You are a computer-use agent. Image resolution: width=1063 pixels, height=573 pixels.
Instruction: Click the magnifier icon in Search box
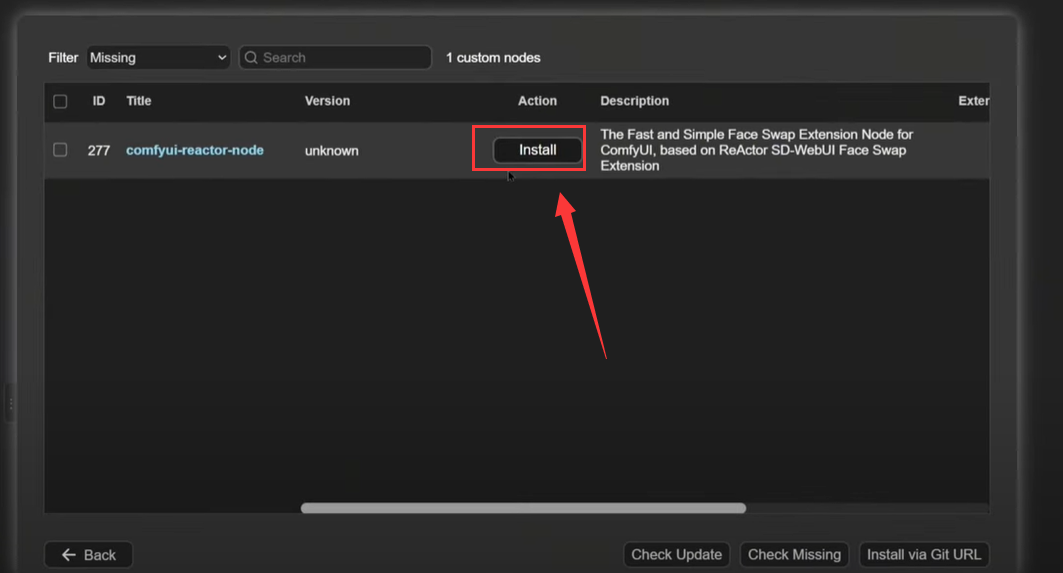251,58
